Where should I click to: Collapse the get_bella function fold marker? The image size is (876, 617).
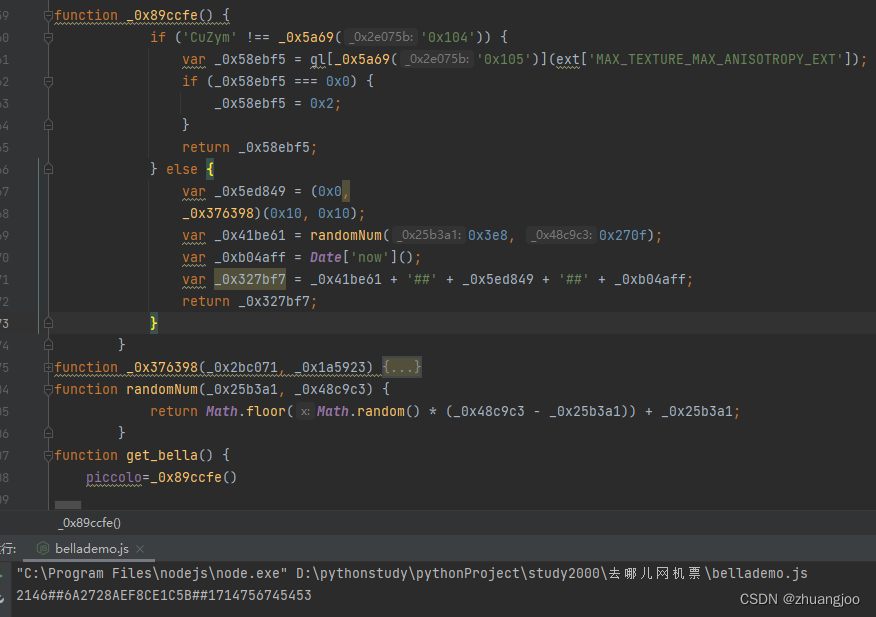tap(49, 455)
